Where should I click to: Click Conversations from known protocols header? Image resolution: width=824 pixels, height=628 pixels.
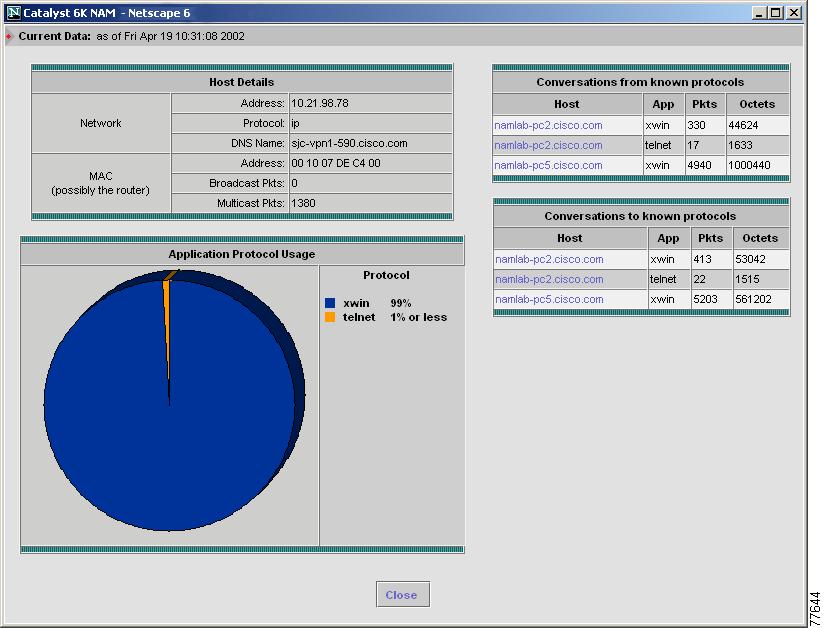(x=641, y=82)
